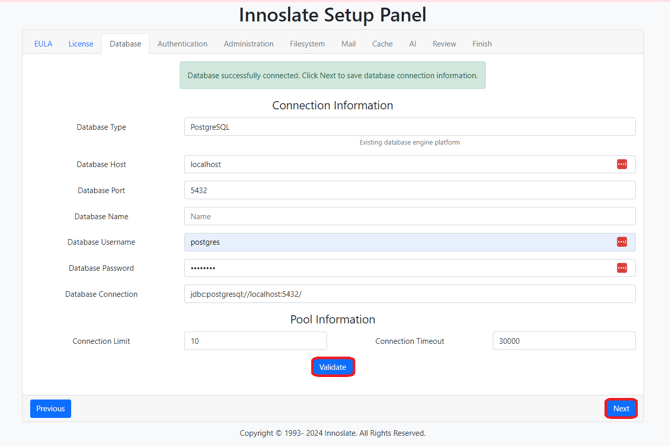Image resolution: width=670 pixels, height=446 pixels.
Task: Switch to the Filesystem tab
Action: click(307, 44)
